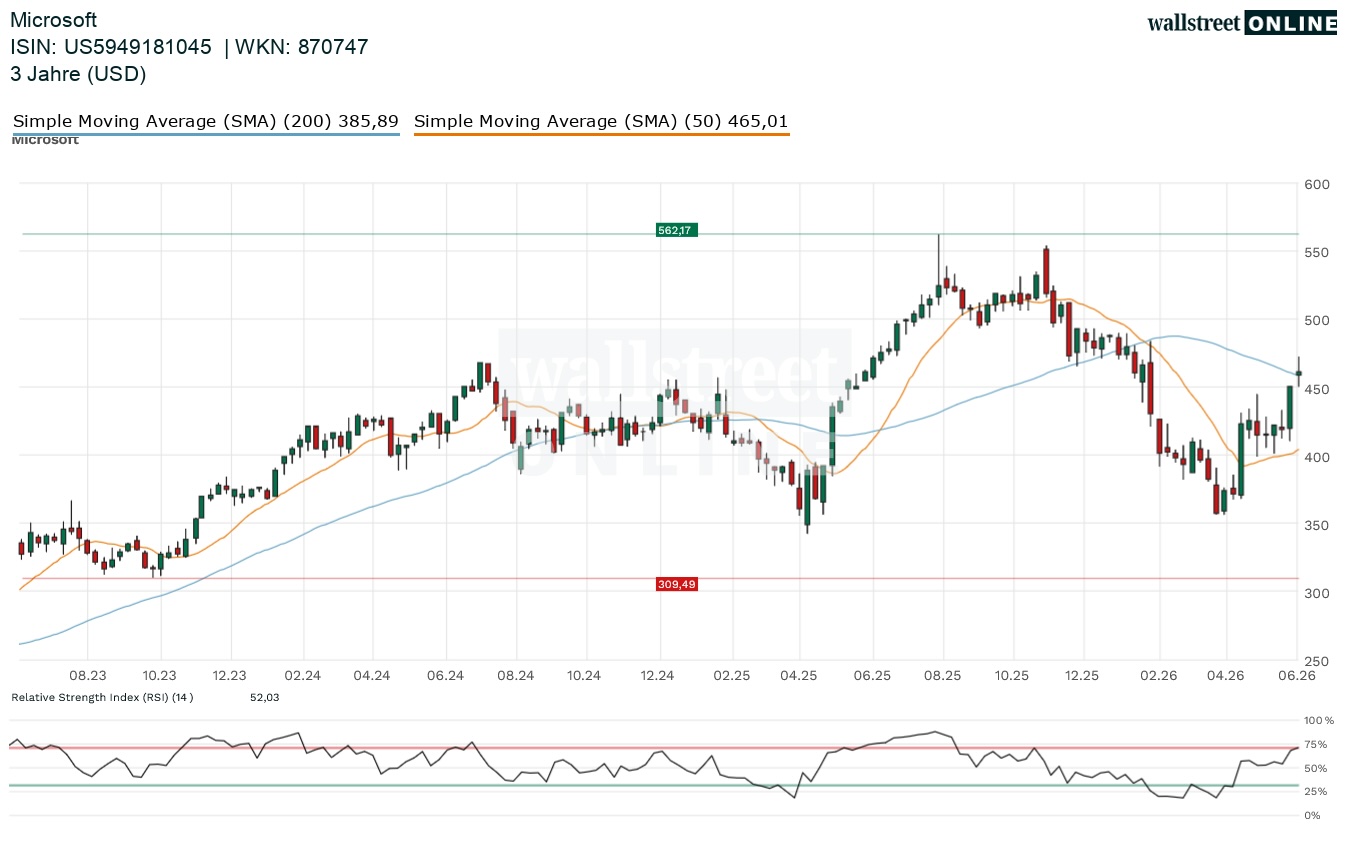
Task: Click the 08.24 date axis label
Action: pyautogui.click(x=516, y=676)
